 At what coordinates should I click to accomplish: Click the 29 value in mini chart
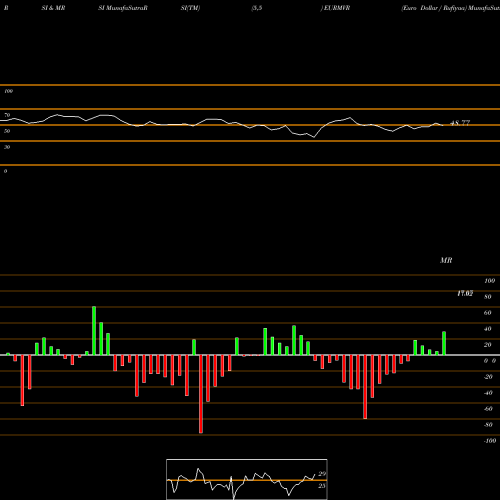pos(322,474)
